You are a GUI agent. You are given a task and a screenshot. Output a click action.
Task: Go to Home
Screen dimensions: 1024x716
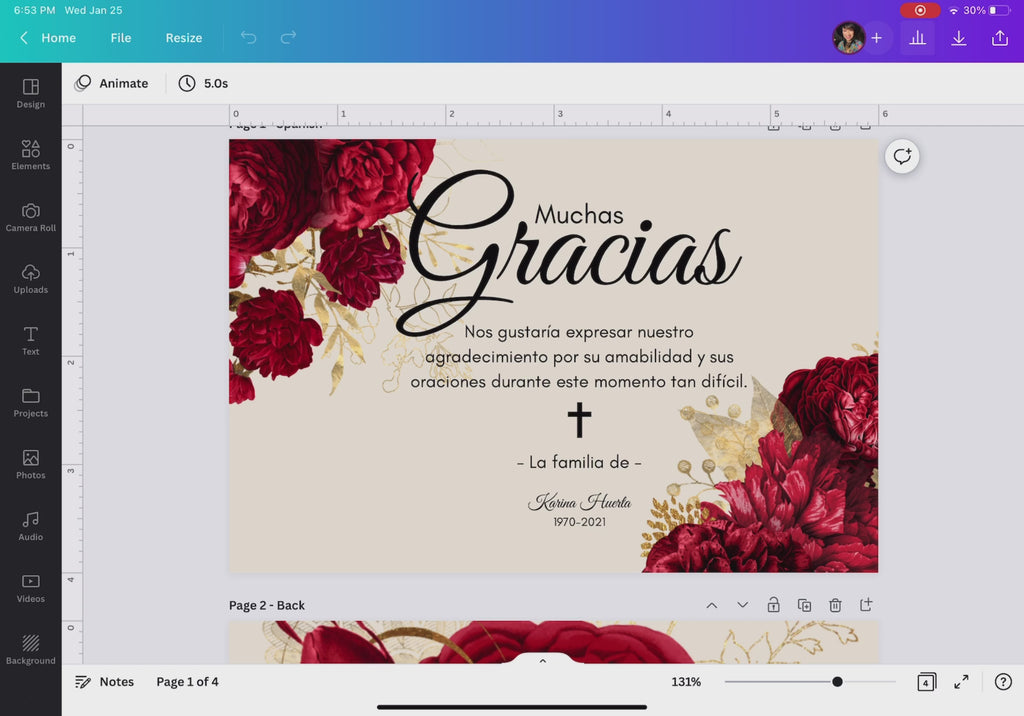click(58, 38)
